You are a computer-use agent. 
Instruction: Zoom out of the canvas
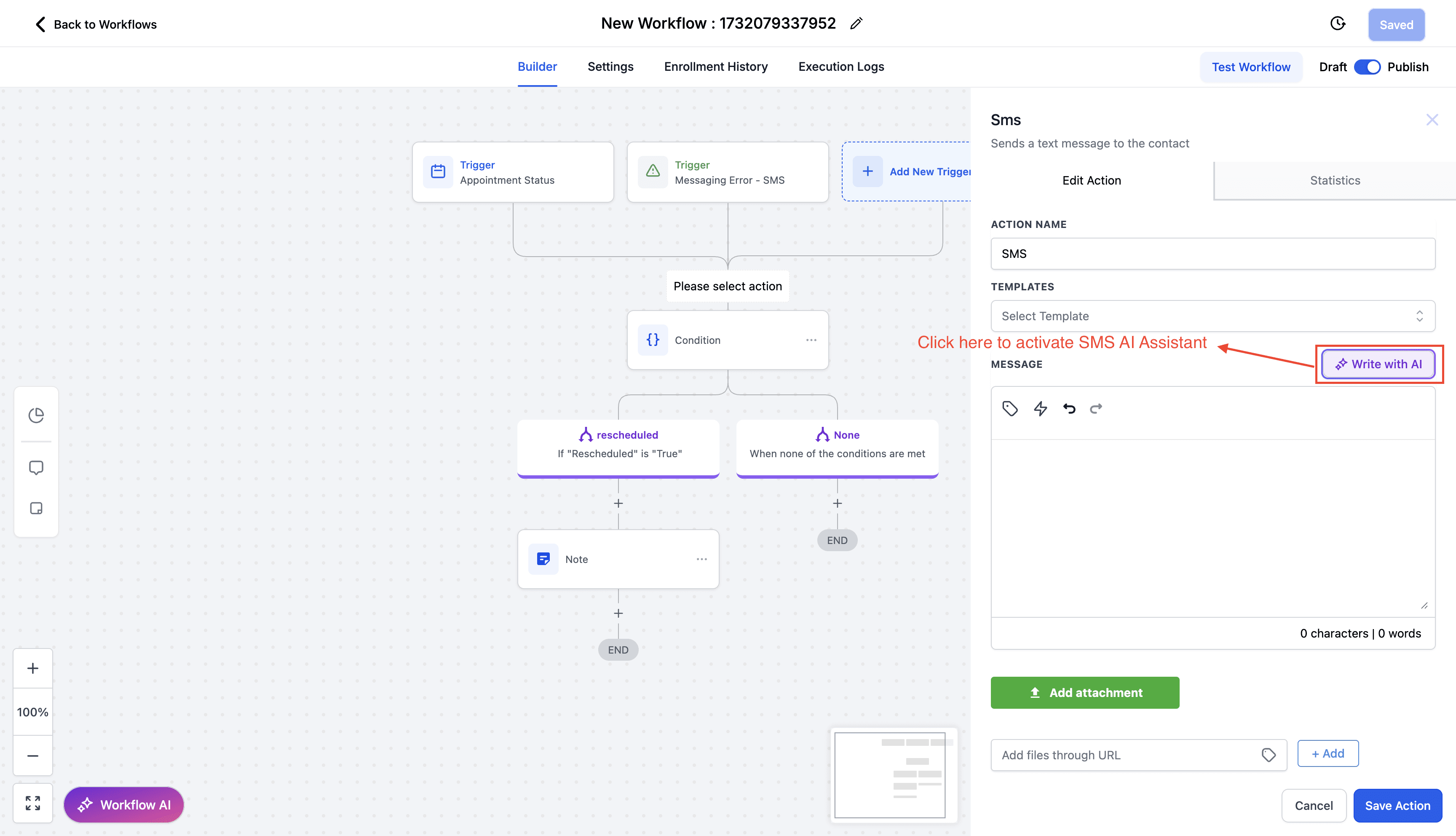(33, 756)
